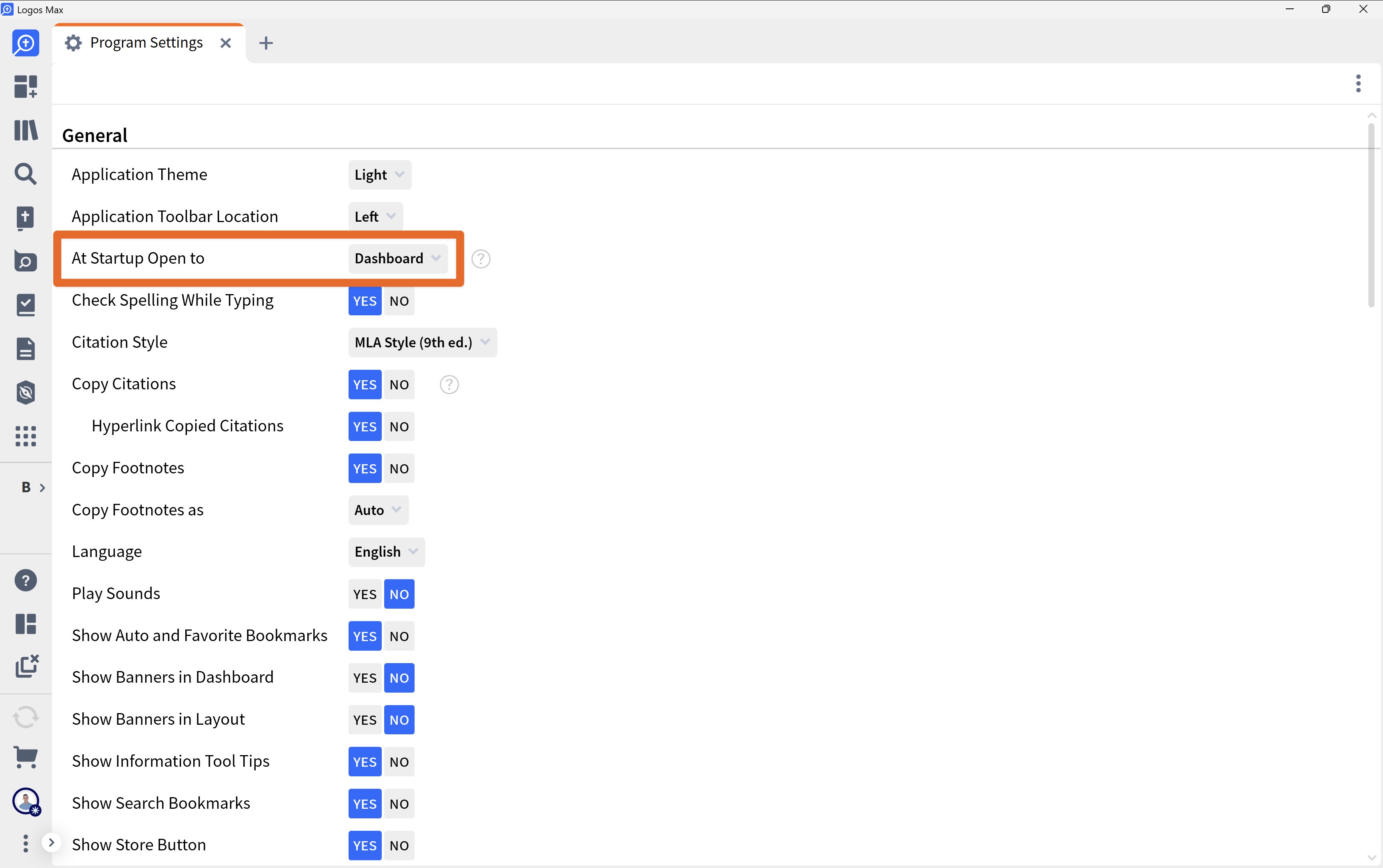Open the nine-dot Tools grid icon
1383x868 pixels.
(x=26, y=436)
